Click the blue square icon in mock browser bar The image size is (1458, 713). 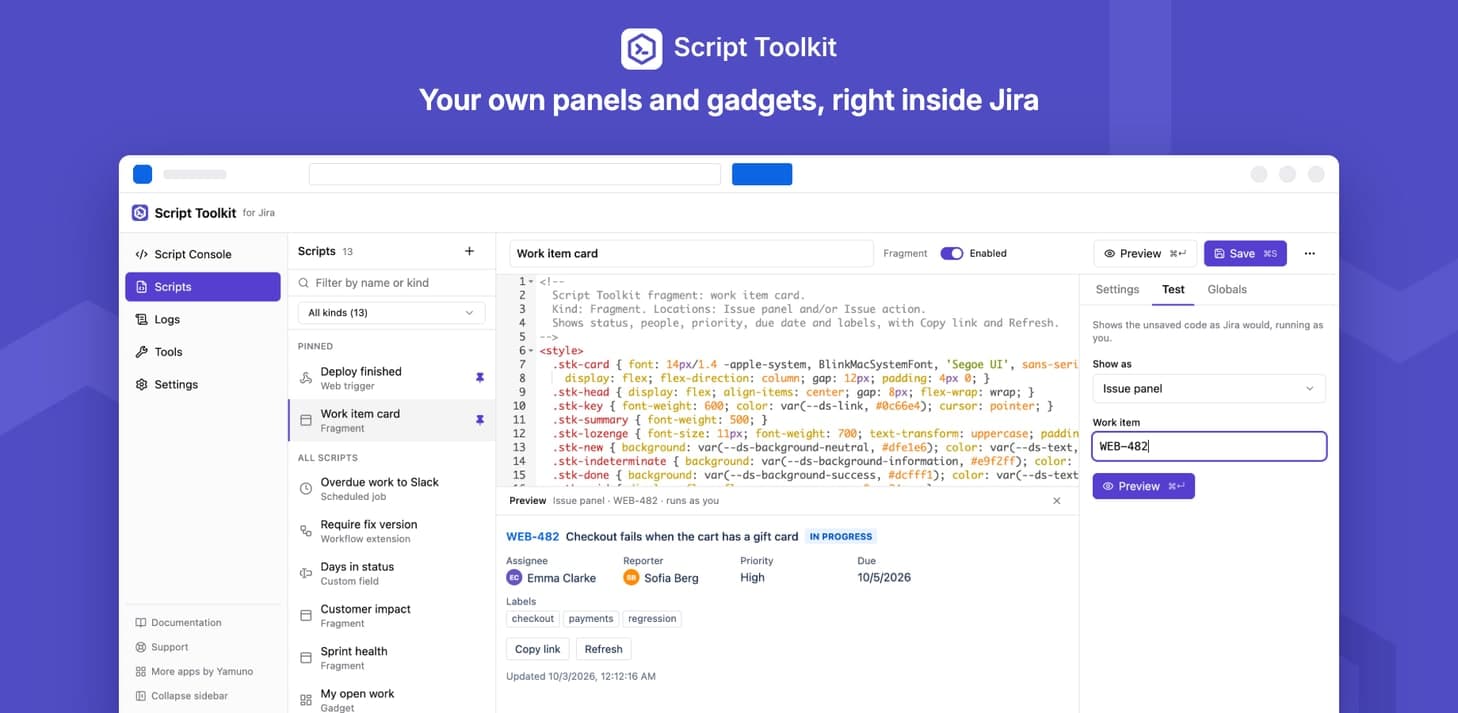tap(142, 174)
